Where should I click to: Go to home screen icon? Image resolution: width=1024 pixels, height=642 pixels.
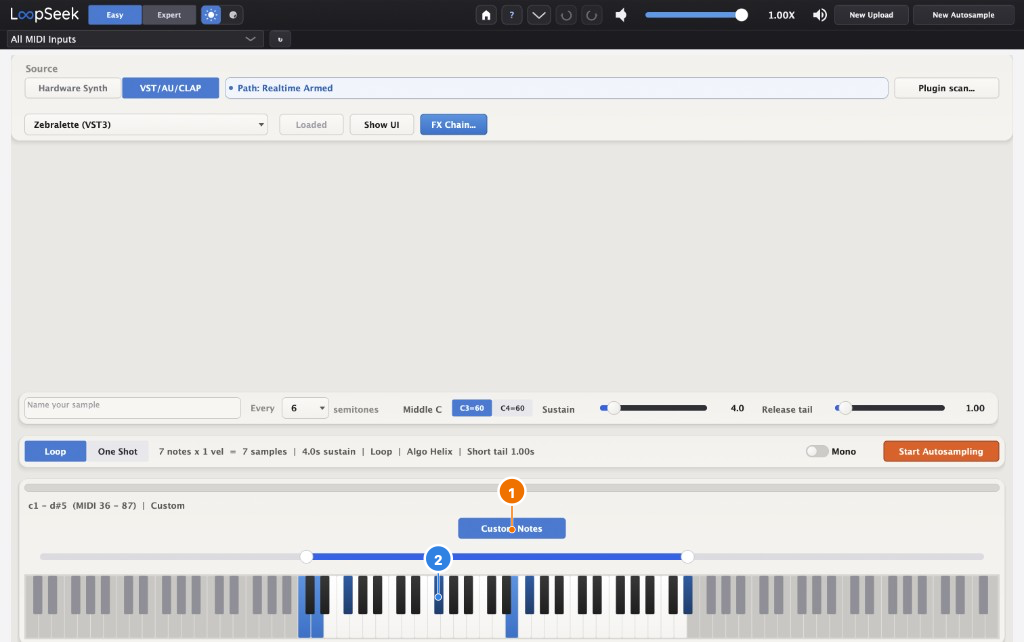click(486, 15)
